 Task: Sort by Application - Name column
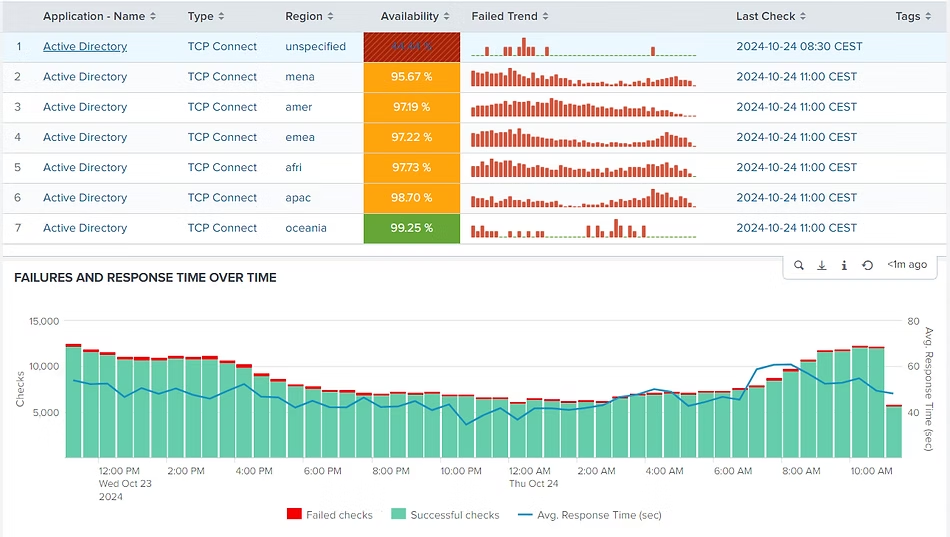point(100,16)
